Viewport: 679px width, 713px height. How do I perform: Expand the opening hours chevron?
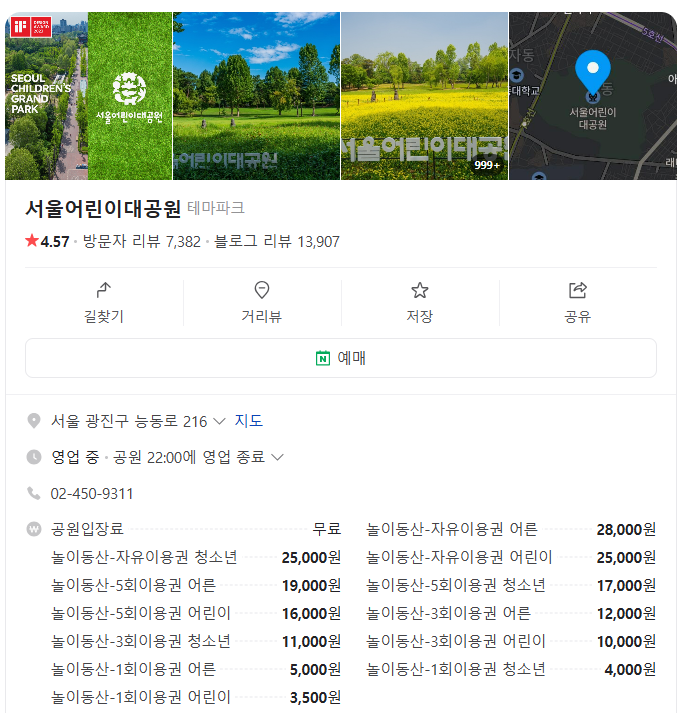click(x=277, y=457)
